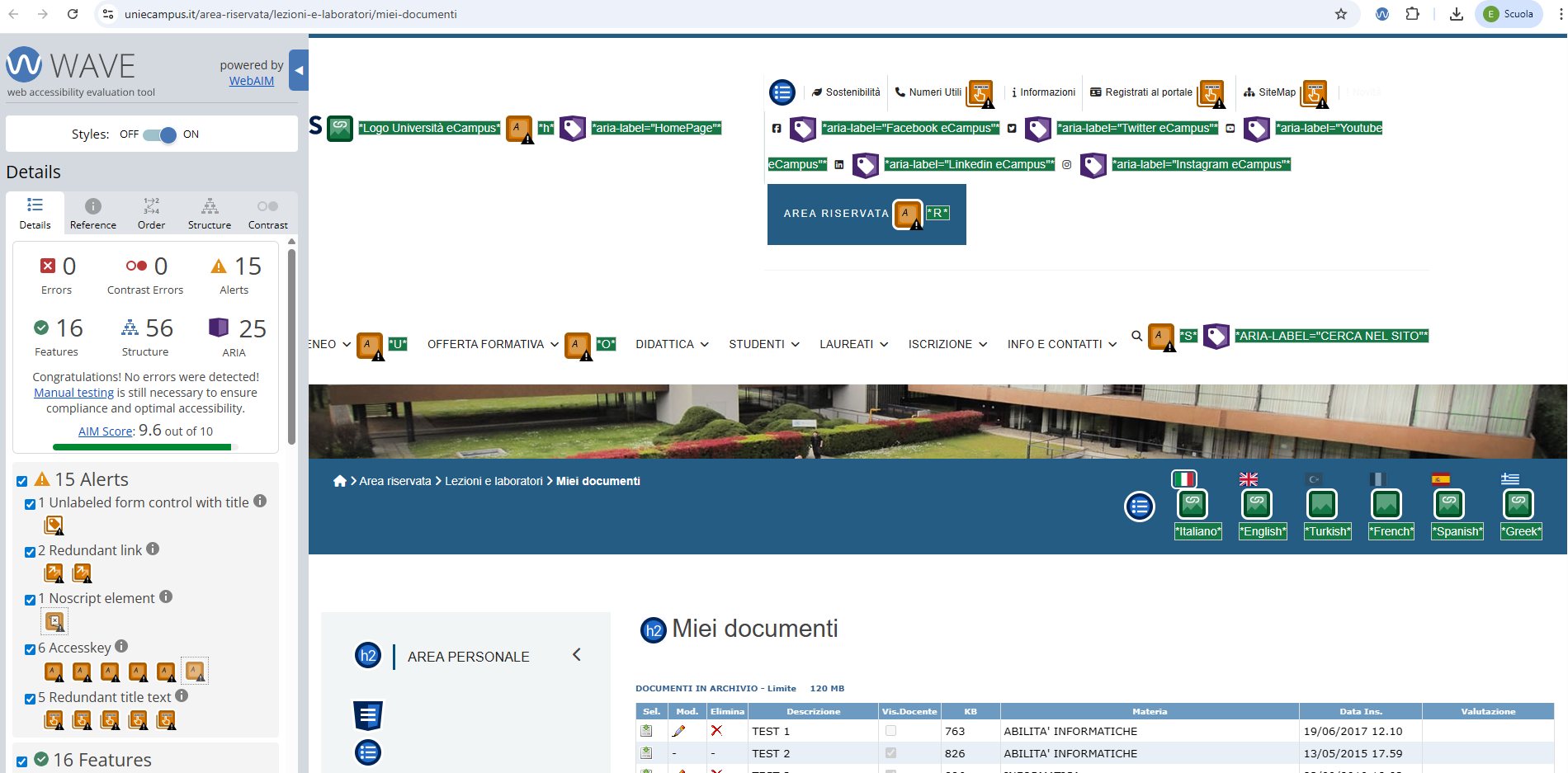Uncheck the 6 Accesskey checkbox
1568x773 pixels.
(x=30, y=649)
